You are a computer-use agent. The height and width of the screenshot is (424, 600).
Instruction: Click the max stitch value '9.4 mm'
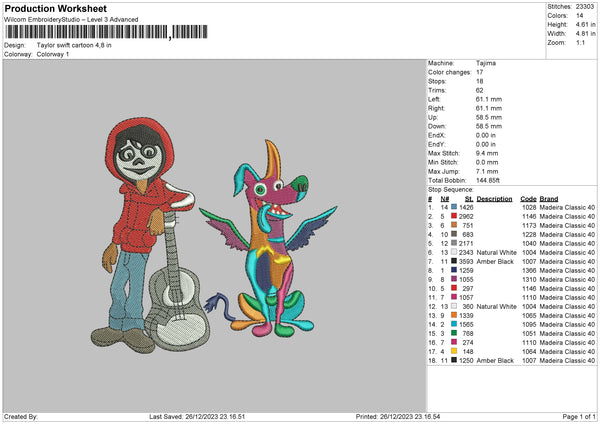tap(487, 153)
